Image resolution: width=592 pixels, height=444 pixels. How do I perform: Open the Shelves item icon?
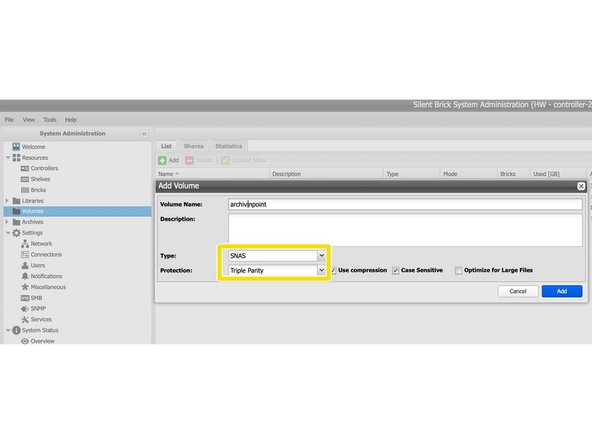coord(25,179)
